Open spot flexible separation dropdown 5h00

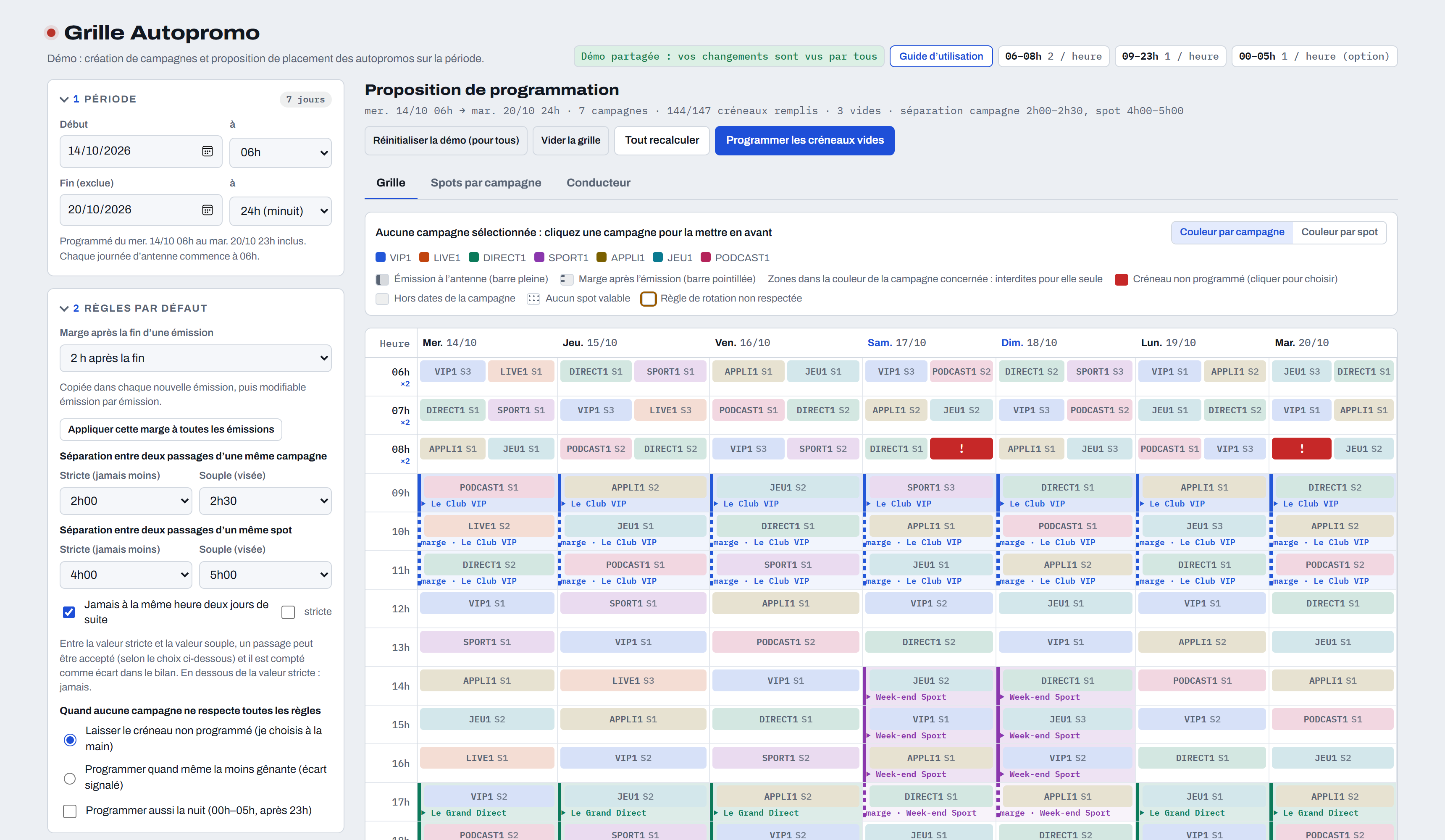[265, 575]
